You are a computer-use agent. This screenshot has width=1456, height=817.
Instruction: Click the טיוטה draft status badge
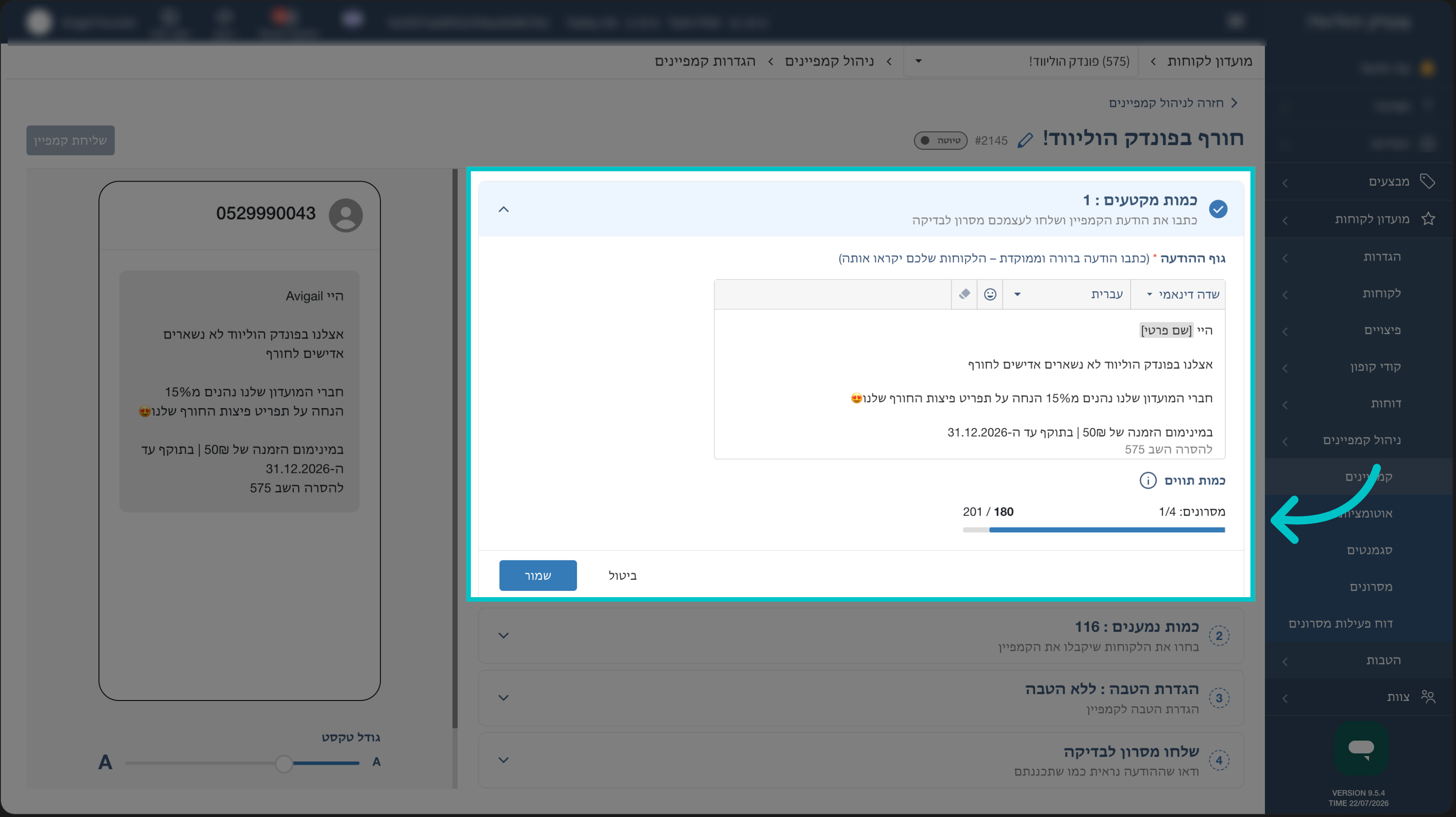[x=940, y=140]
